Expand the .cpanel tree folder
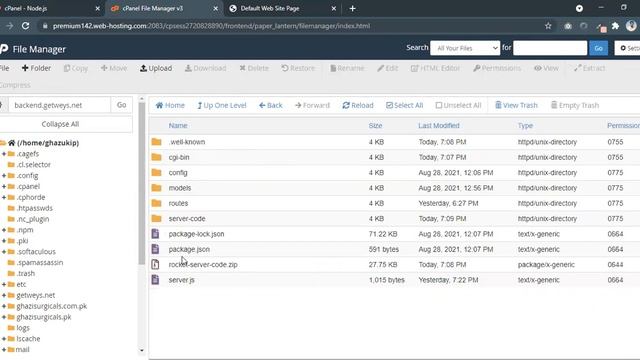This screenshot has height=360, width=640. pyautogui.click(x=4, y=187)
